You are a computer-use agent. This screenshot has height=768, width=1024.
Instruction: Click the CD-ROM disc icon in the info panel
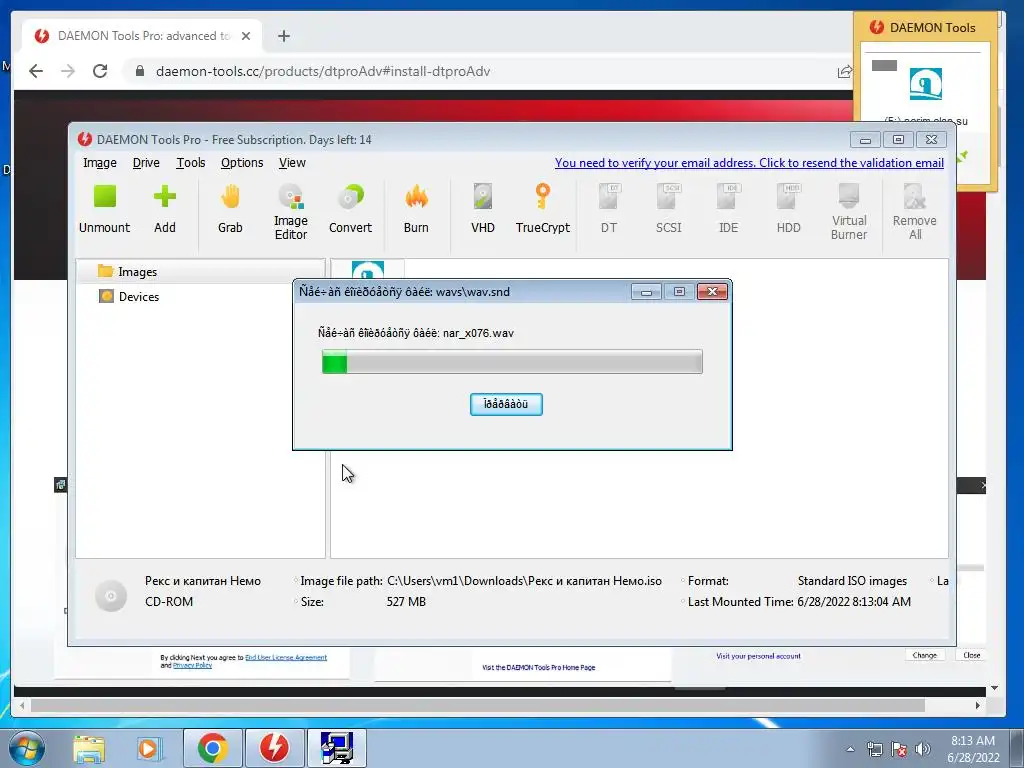(x=111, y=596)
